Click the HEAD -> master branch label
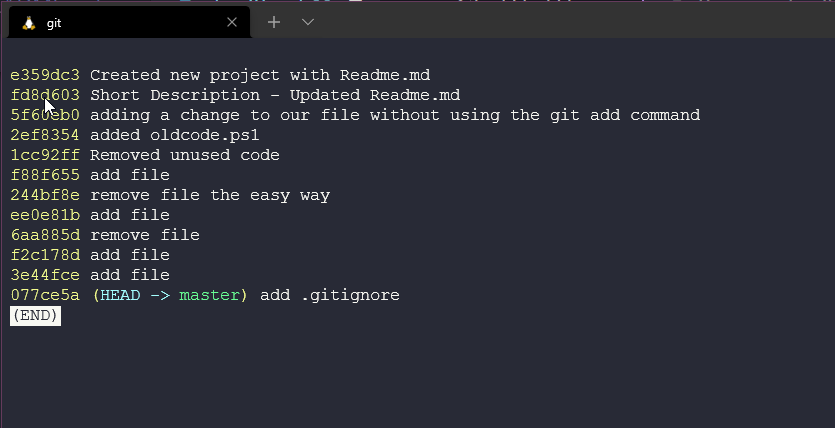Viewport: 835px width, 428px height. click(x=170, y=295)
